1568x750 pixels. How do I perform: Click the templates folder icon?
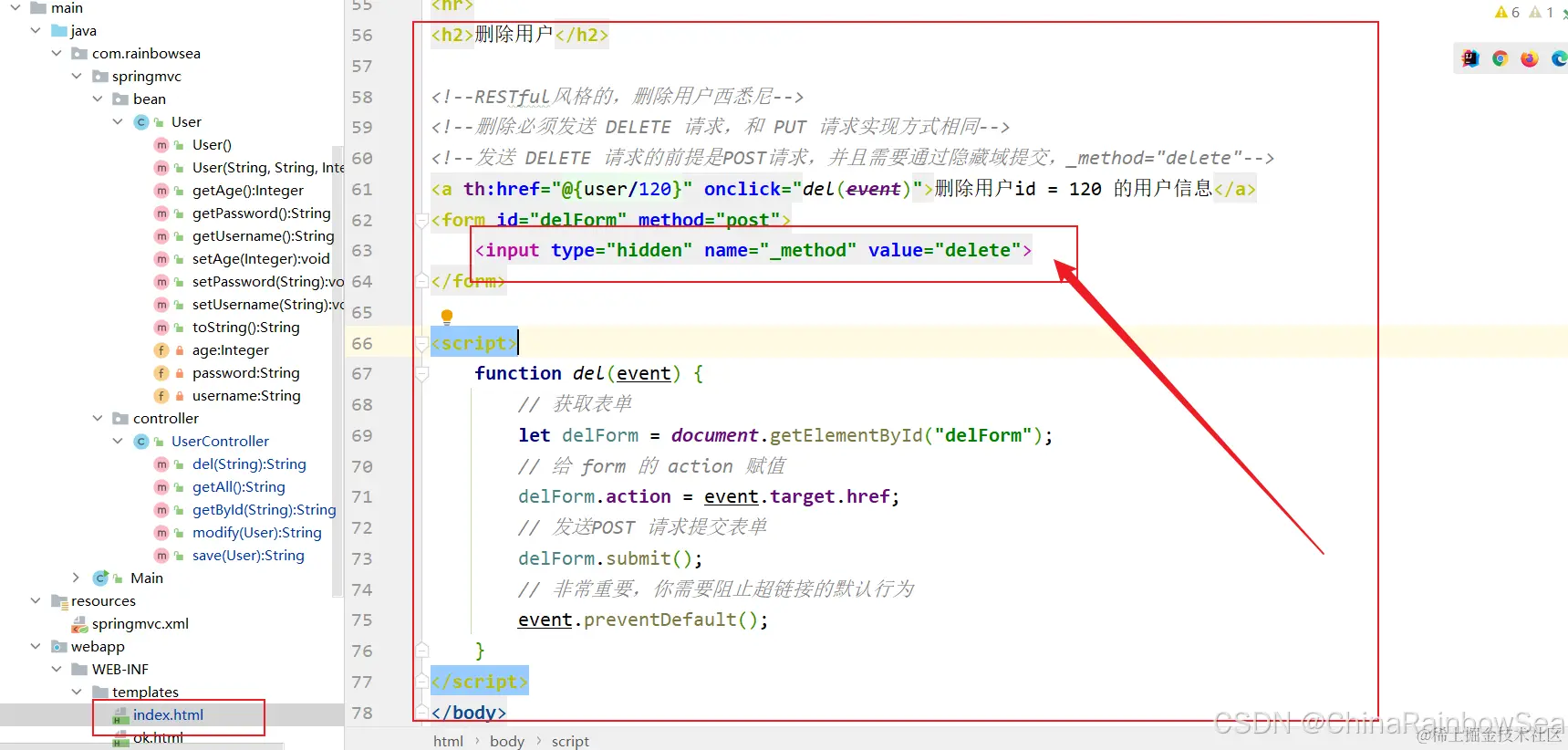pos(100,692)
